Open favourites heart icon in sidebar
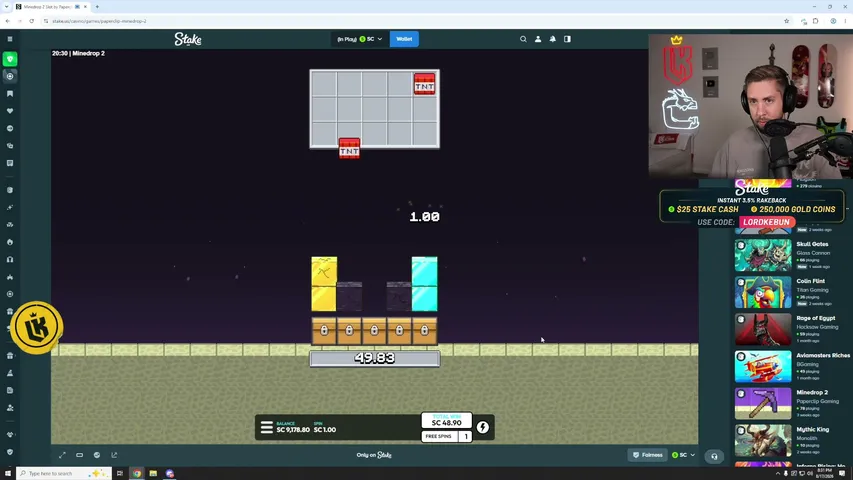Image resolution: width=853 pixels, height=480 pixels. click(x=10, y=111)
